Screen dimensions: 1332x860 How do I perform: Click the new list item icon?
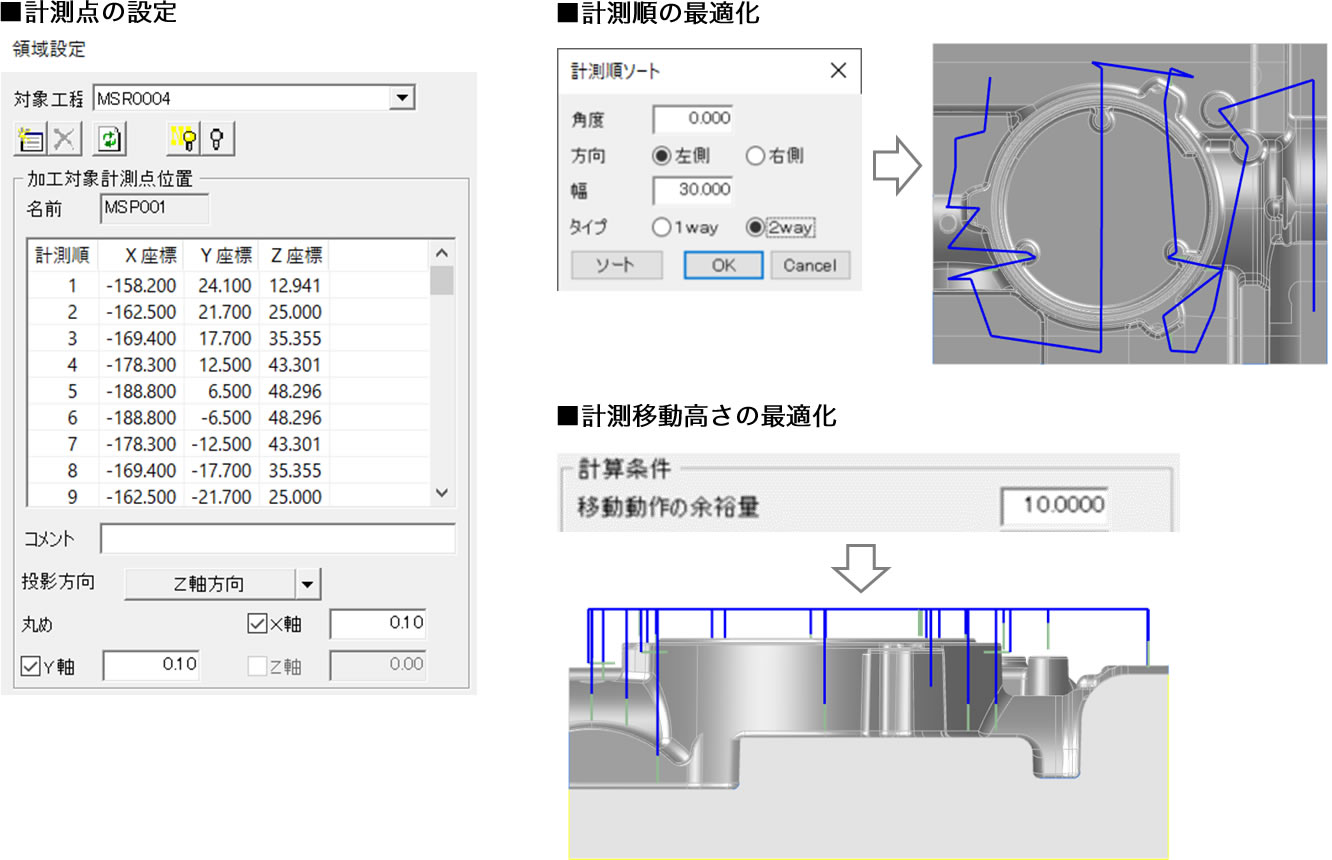(31, 139)
